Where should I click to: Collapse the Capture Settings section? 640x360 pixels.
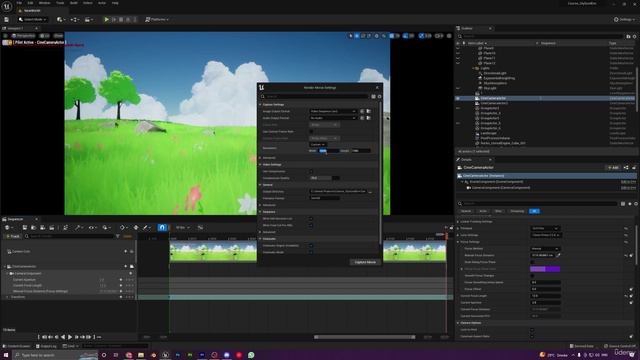[260, 104]
